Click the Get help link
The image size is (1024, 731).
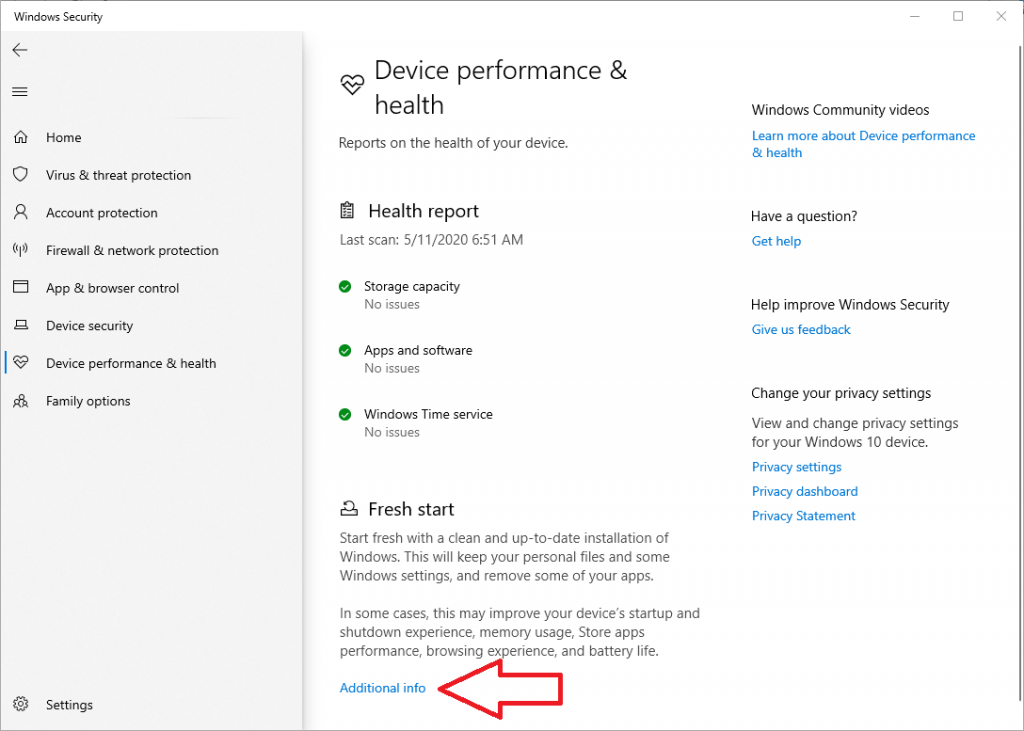point(776,241)
